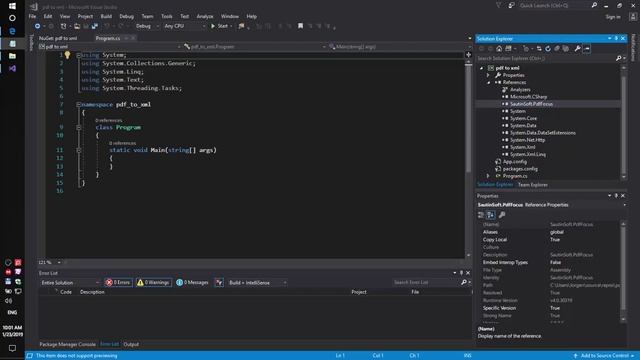Switch to the Output tab
This screenshot has height=360, width=640.
131,344
